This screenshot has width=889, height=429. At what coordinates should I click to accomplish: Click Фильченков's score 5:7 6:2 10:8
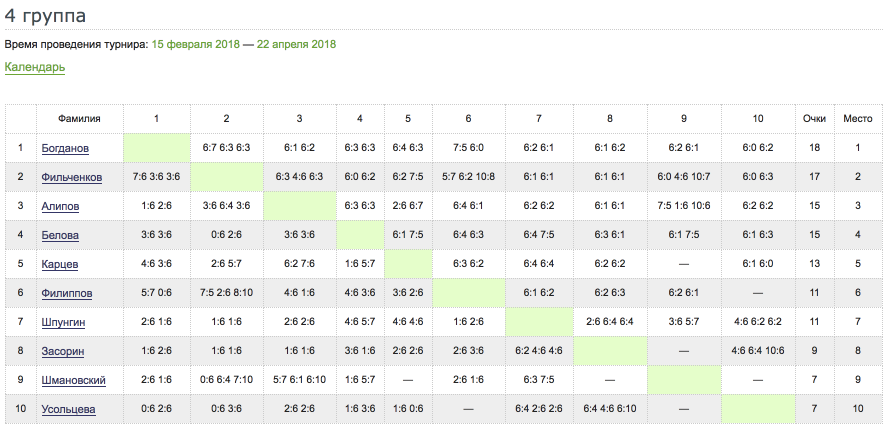click(468, 177)
